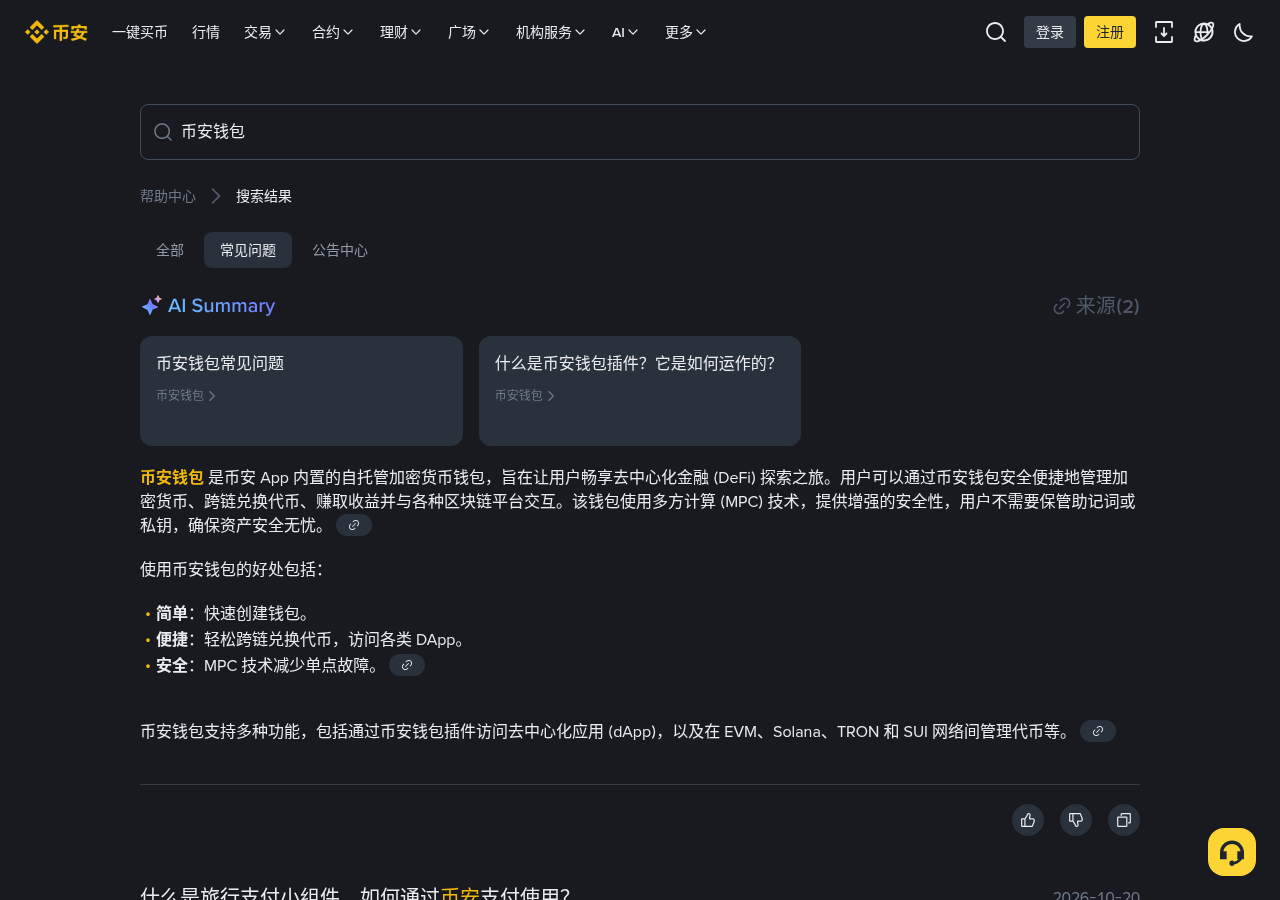The width and height of the screenshot is (1280, 900).
Task: Click the AI Summary sparkle icon
Action: (151, 306)
